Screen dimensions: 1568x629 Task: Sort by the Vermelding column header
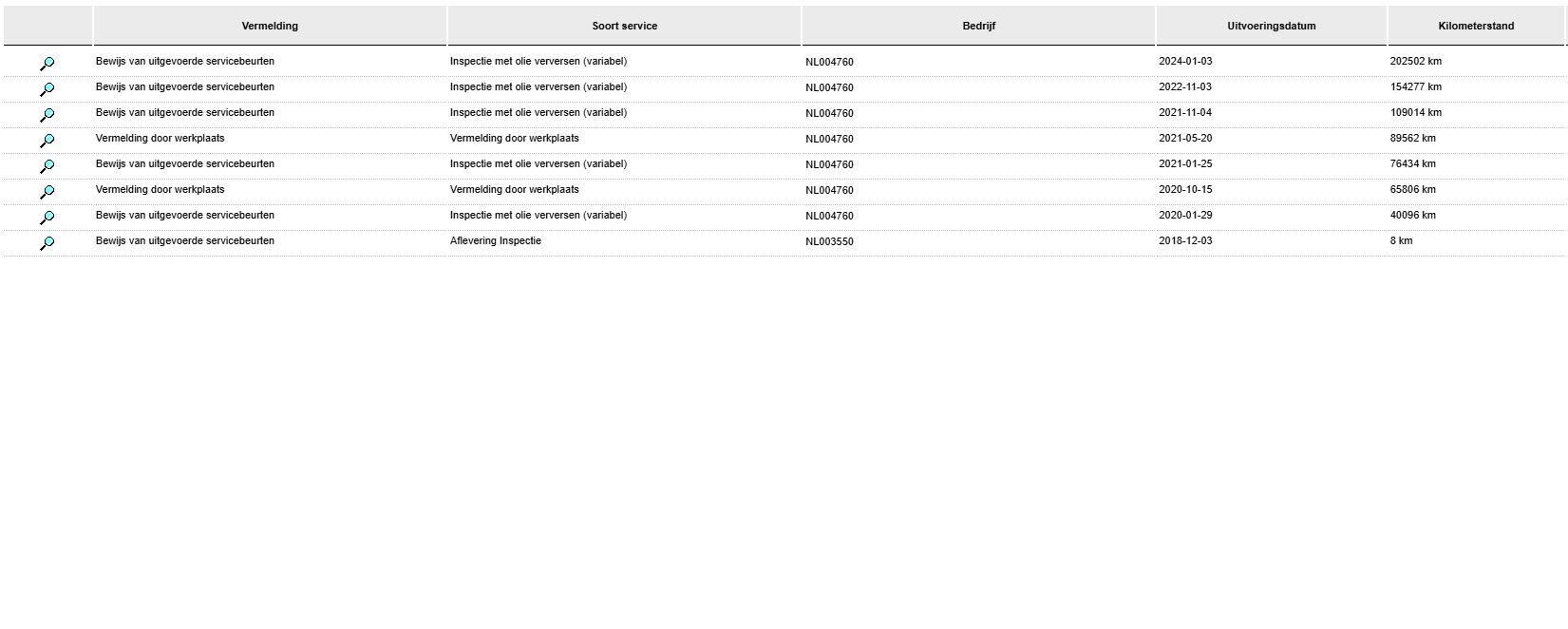270,27
